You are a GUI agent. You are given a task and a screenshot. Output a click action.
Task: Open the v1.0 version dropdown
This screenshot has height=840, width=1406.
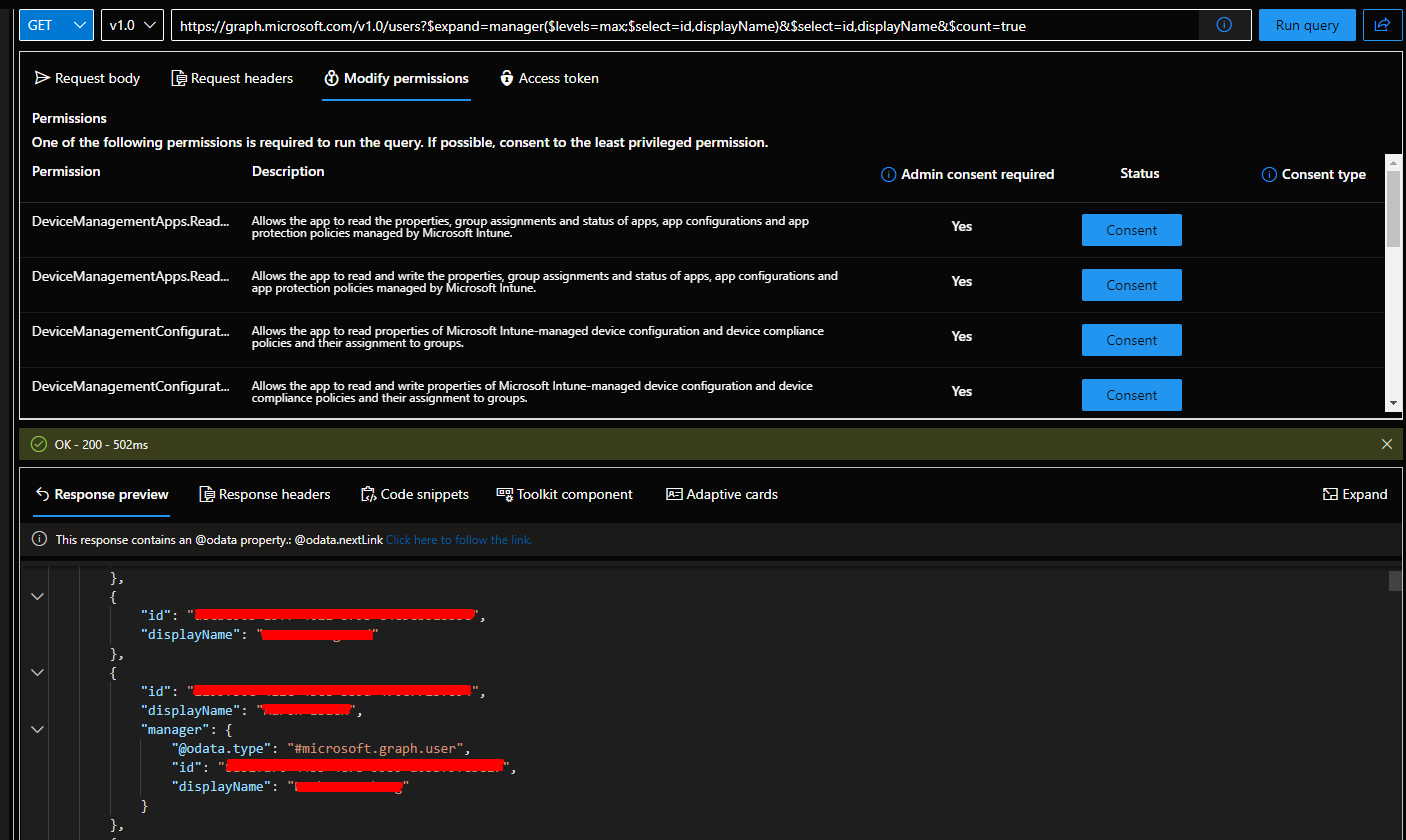pyautogui.click(x=132, y=25)
